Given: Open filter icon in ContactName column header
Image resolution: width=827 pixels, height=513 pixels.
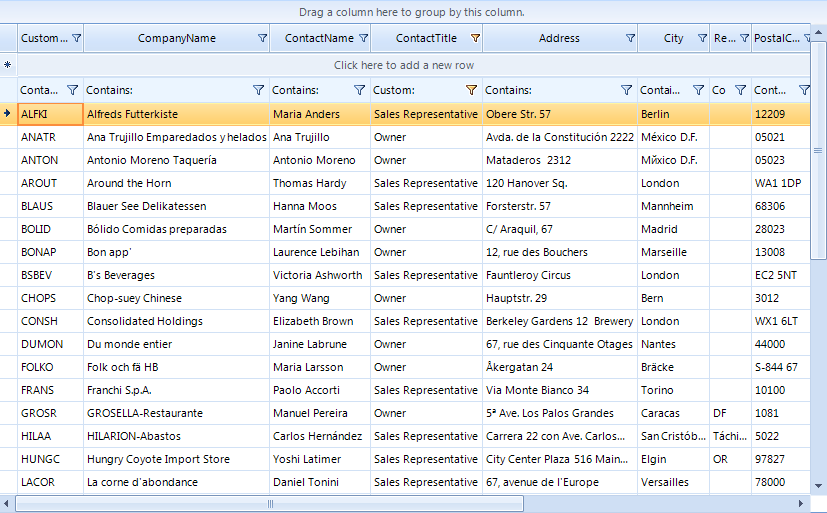Looking at the screenshot, I should (x=363, y=38).
